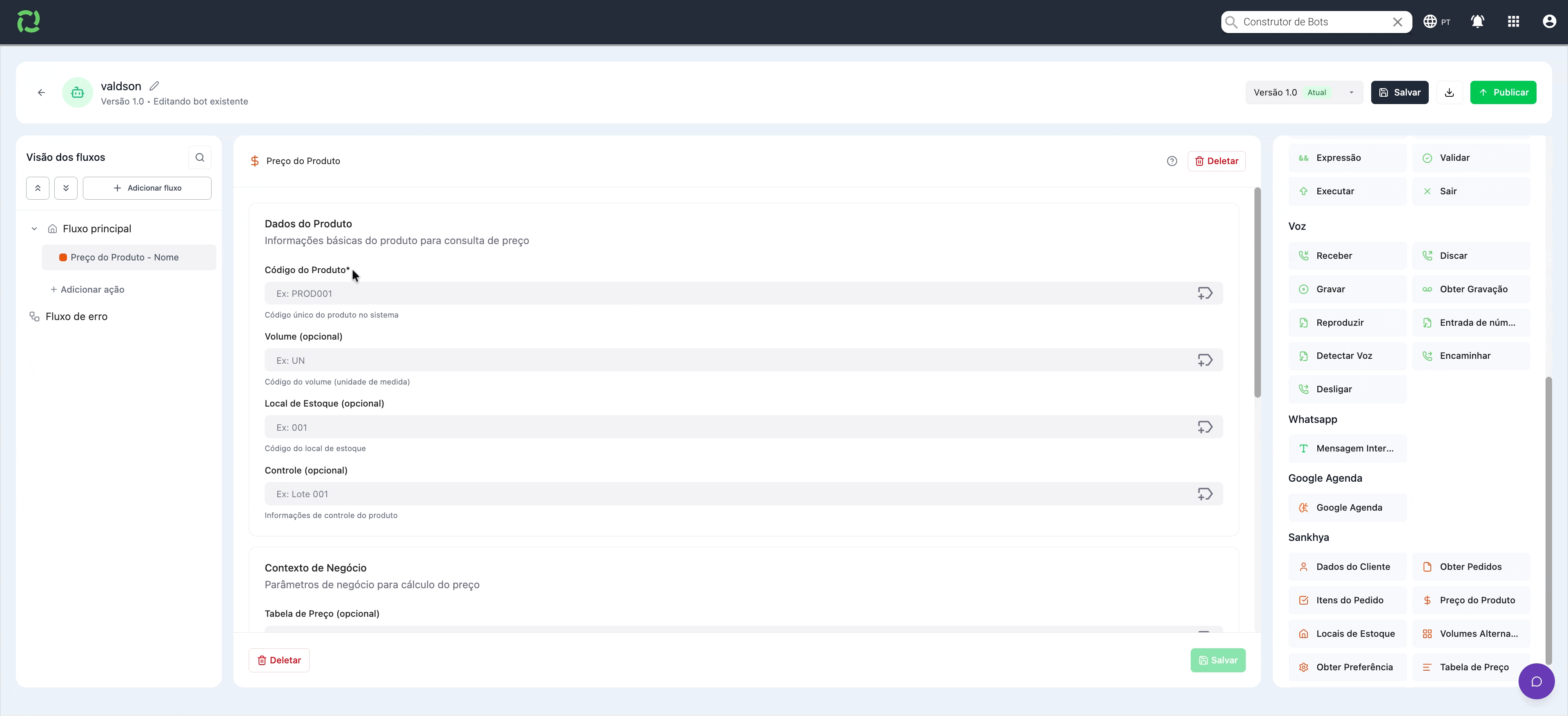The image size is (1568, 716).
Task: Collapse all flows double-chevron up
Action: point(38,188)
